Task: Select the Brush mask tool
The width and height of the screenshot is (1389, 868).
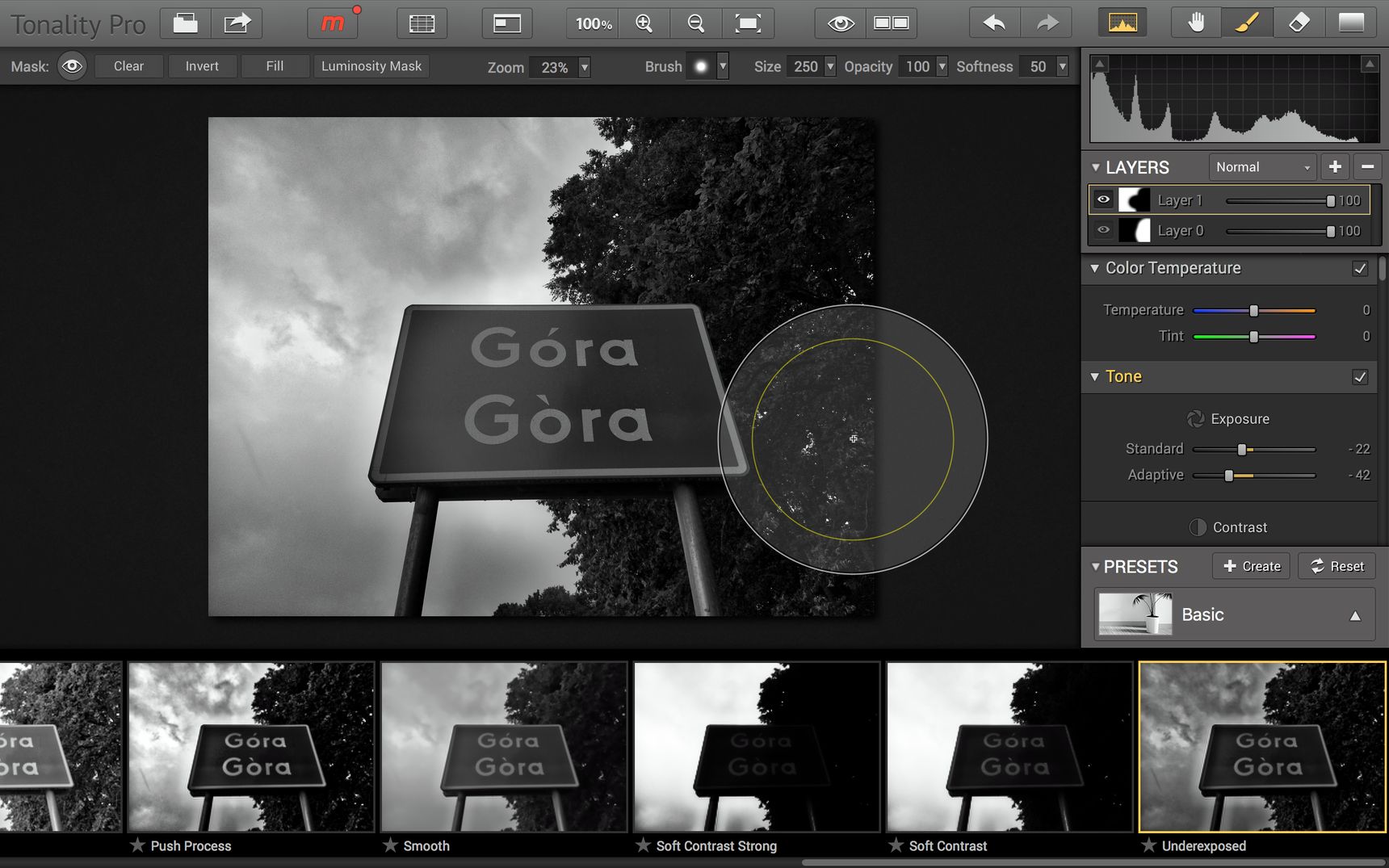Action: tap(1248, 23)
